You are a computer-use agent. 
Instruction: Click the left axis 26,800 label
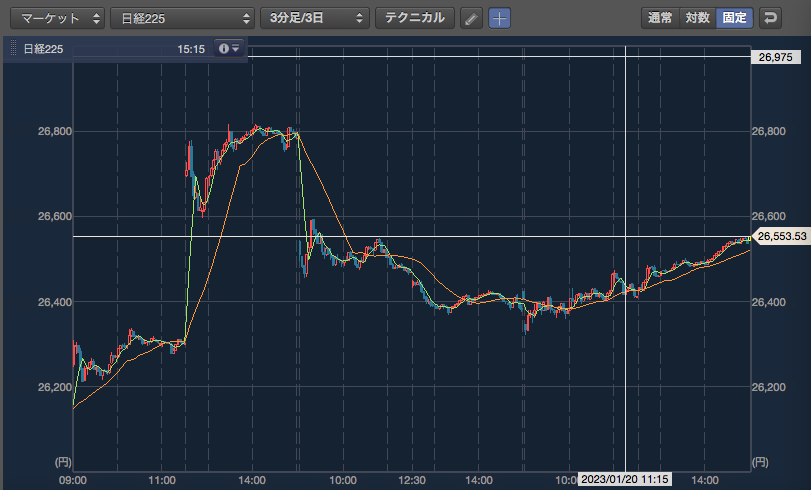pos(55,131)
